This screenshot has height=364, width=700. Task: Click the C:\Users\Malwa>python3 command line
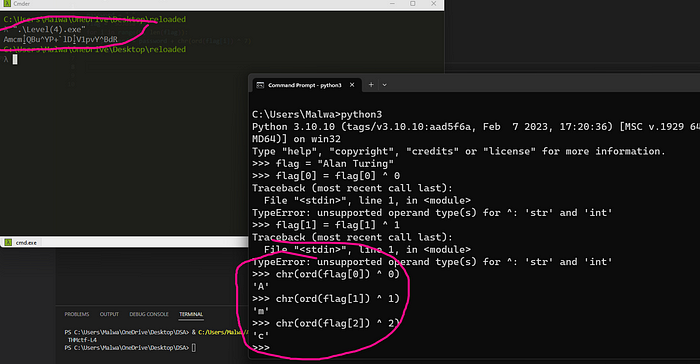pyautogui.click(x=317, y=114)
